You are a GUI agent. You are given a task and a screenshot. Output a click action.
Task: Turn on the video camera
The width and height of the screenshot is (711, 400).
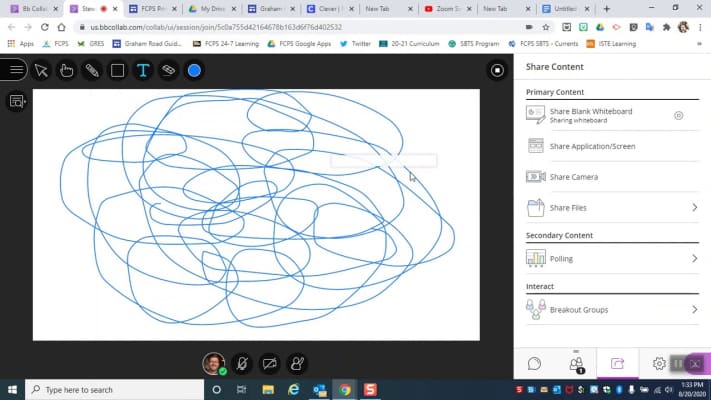pyautogui.click(x=269, y=364)
